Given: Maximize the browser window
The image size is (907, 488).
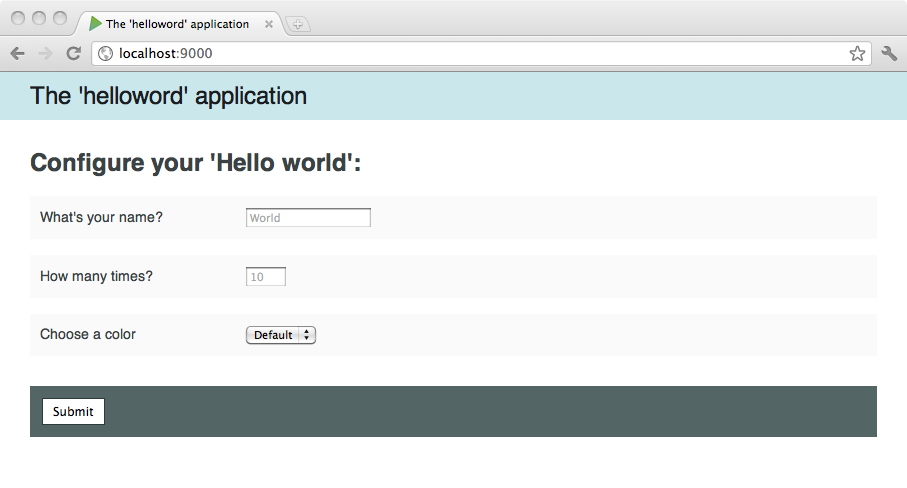Looking at the screenshot, I should (x=59, y=18).
